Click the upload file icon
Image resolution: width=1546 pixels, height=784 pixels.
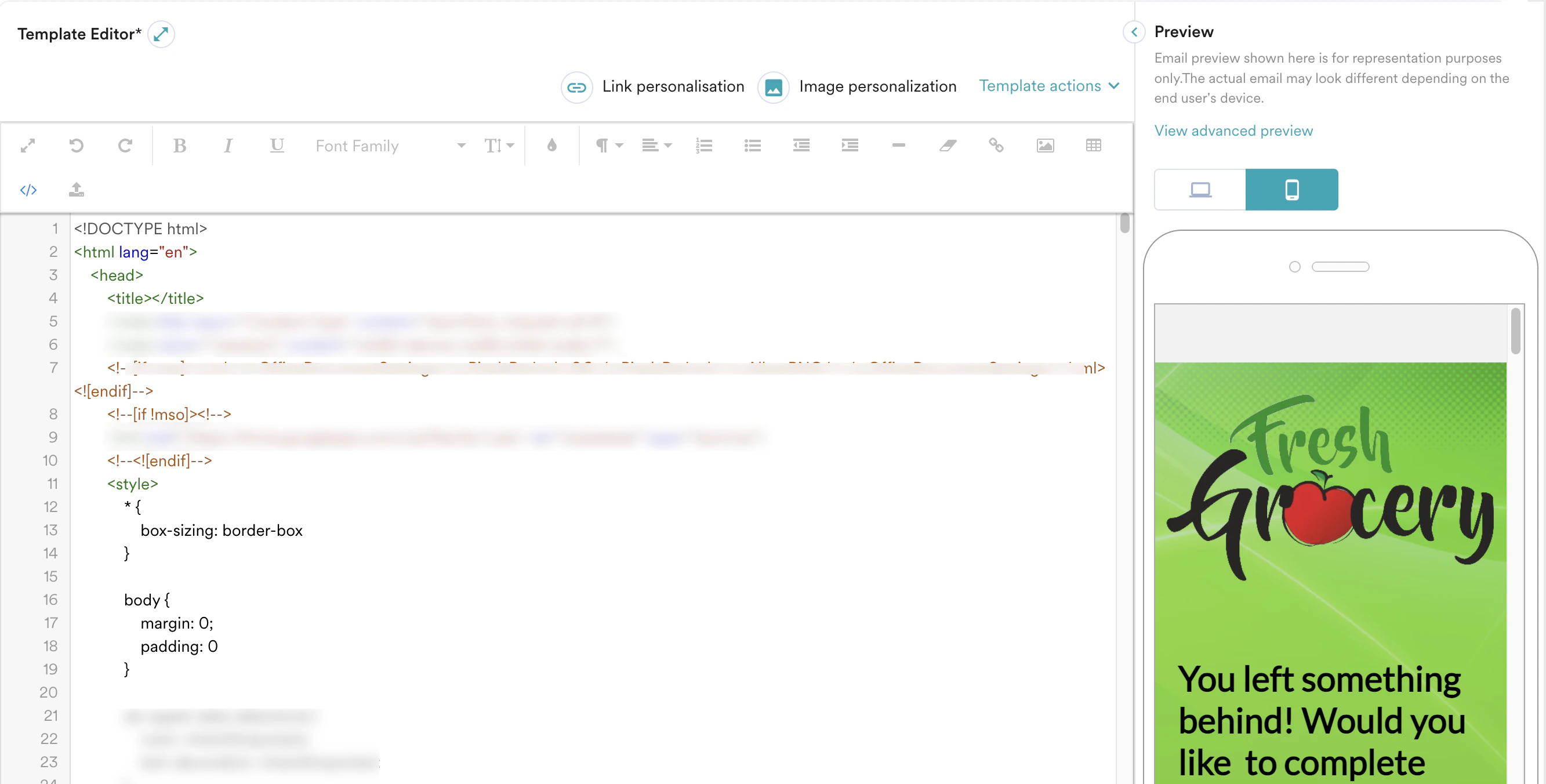(x=76, y=190)
